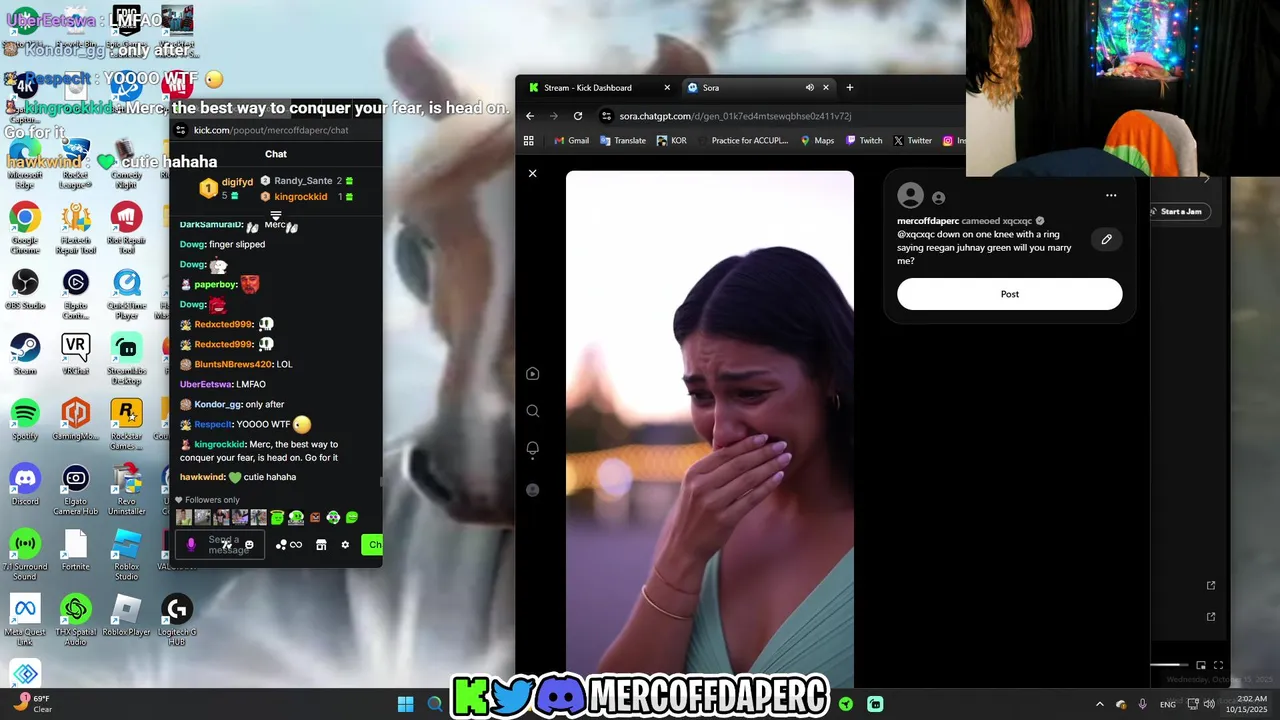Click the crying woman video thumbnail

click(710, 428)
